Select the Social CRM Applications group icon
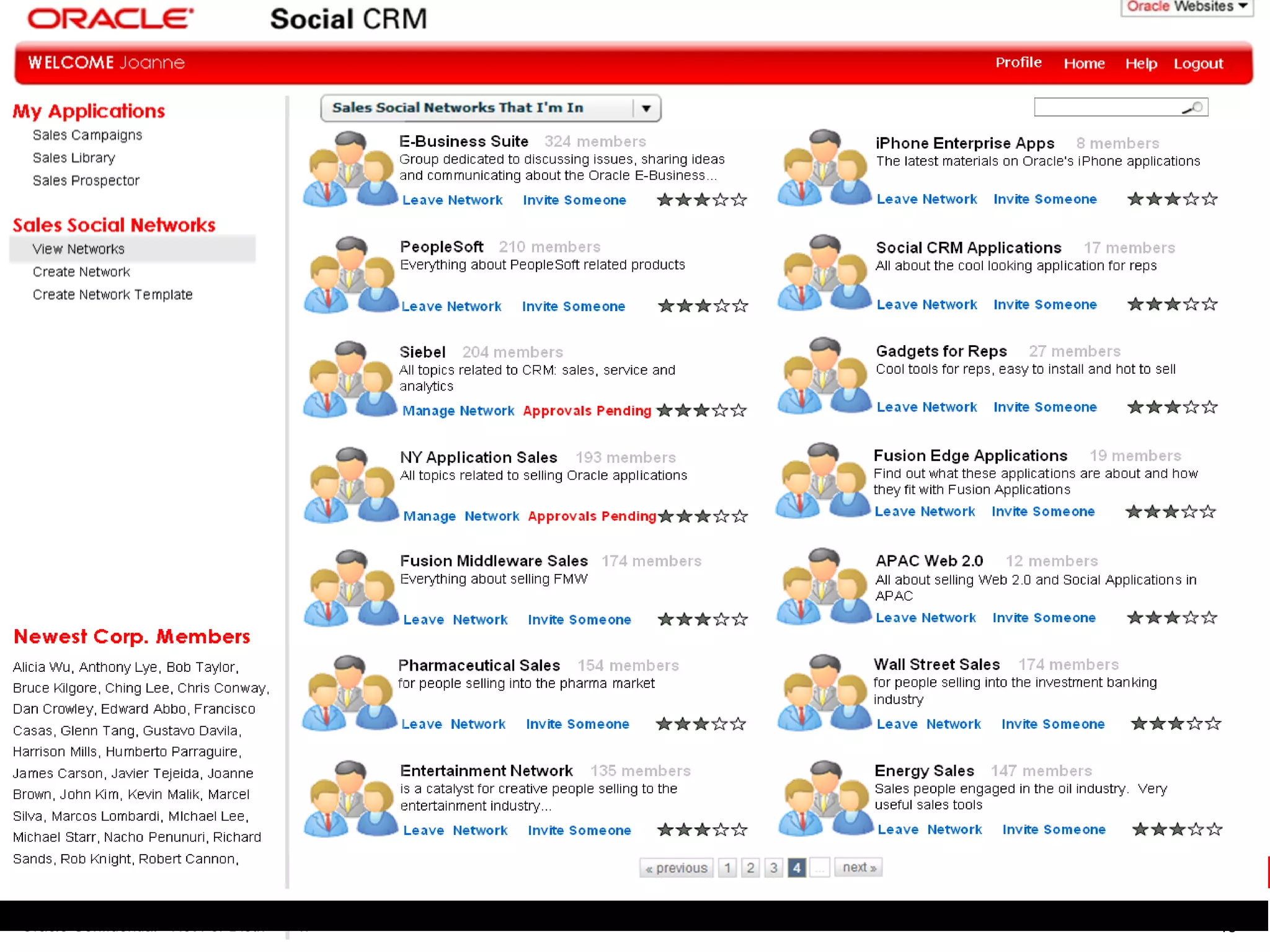Screen dimensions: 1270x952 tap(825, 273)
